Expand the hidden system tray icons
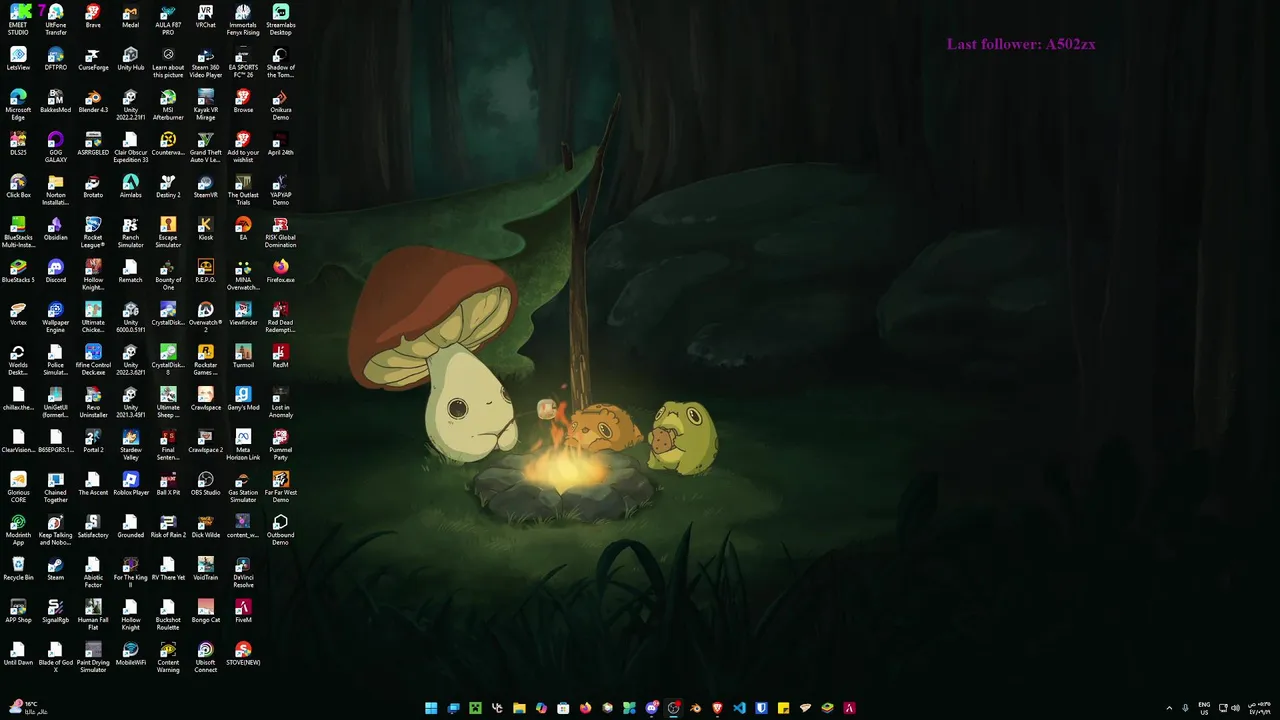The image size is (1280, 720). 1169,708
